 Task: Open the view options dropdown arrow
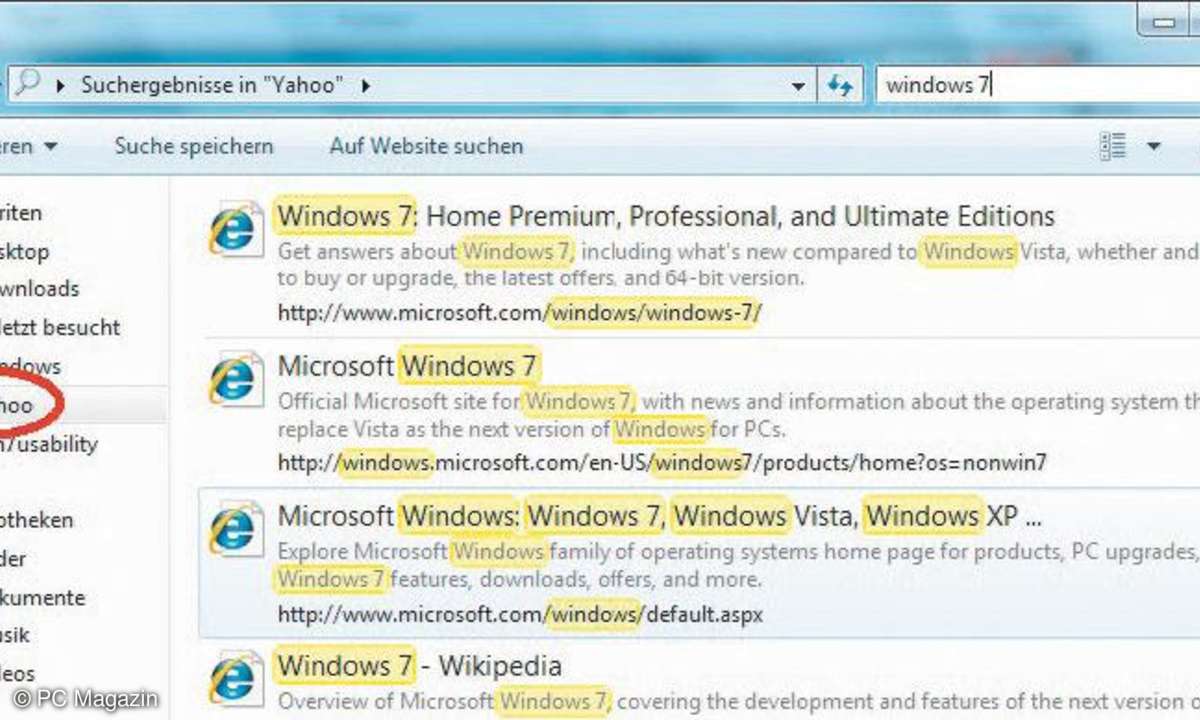[x=1153, y=147]
